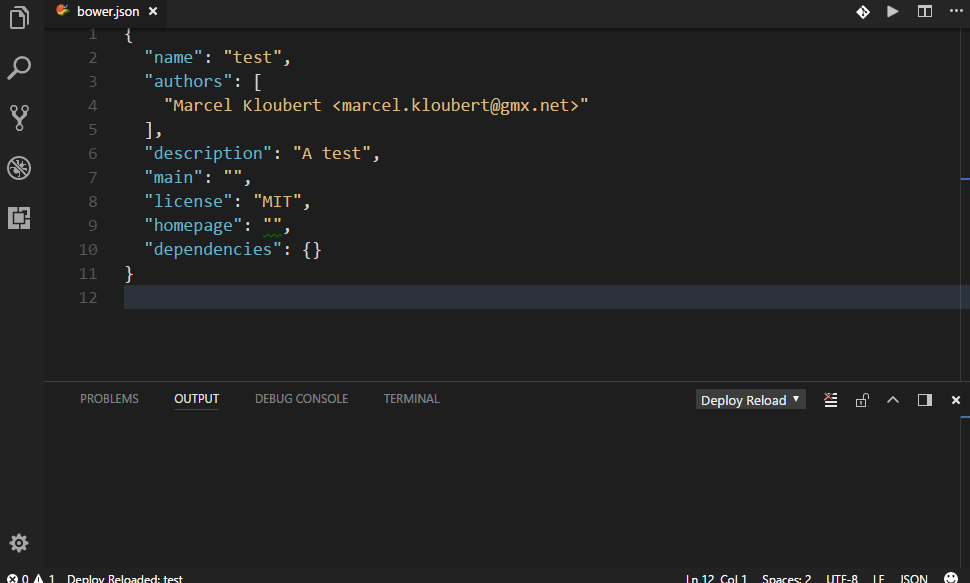The image size is (970, 583).
Task: Switch to the PROBLEMS panel tab
Action: click(x=109, y=399)
